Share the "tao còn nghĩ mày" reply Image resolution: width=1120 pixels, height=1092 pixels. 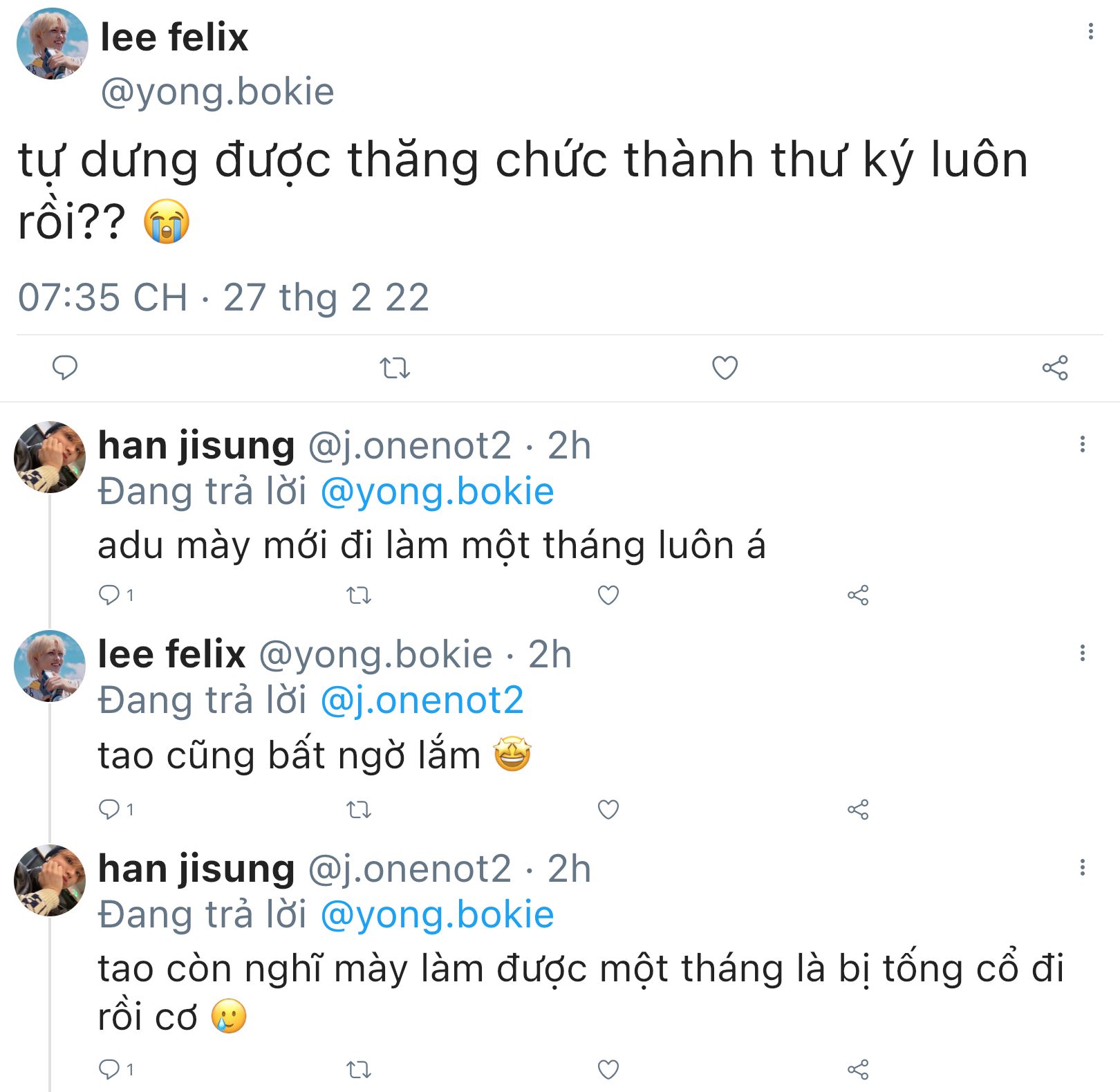click(858, 1070)
